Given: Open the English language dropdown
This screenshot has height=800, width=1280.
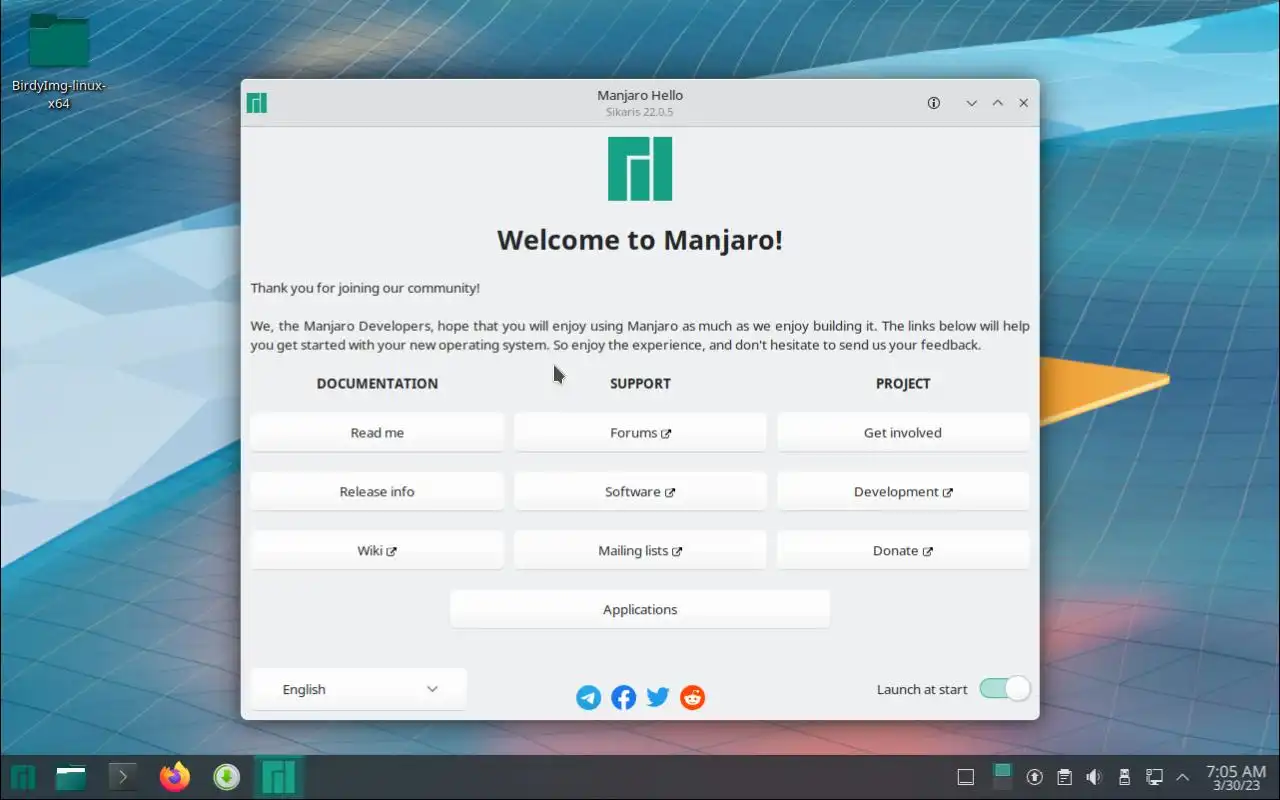Looking at the screenshot, I should (359, 689).
